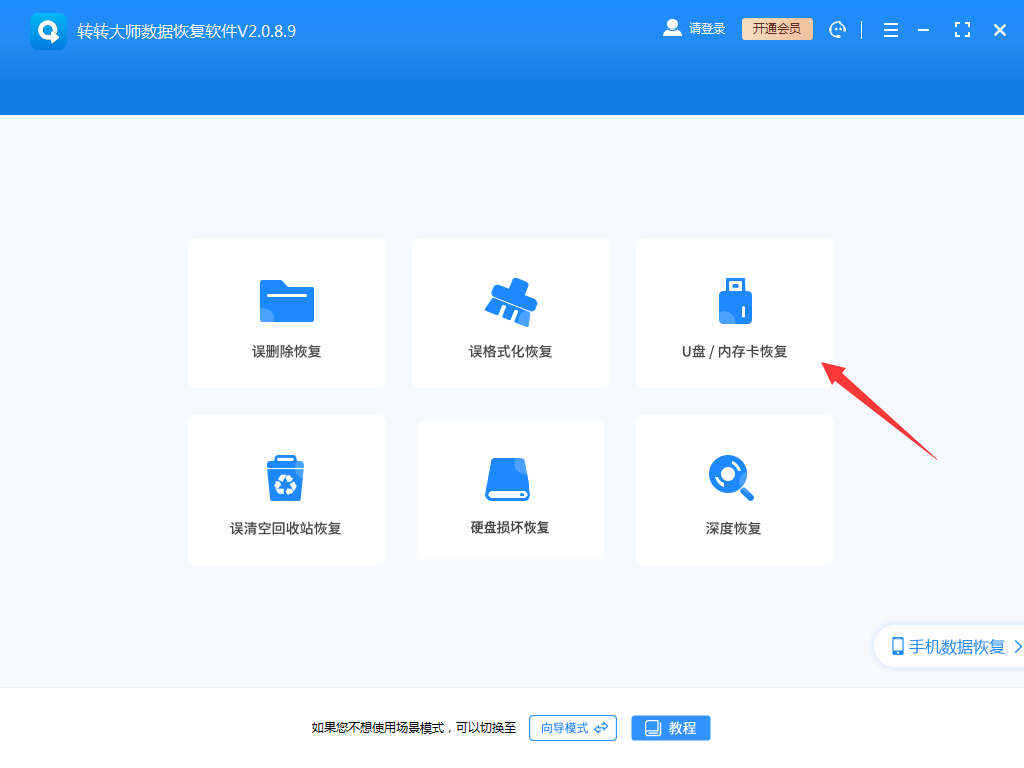Image resolution: width=1024 pixels, height=768 pixels.
Task: Open the hamburger menu in title bar
Action: click(x=890, y=29)
